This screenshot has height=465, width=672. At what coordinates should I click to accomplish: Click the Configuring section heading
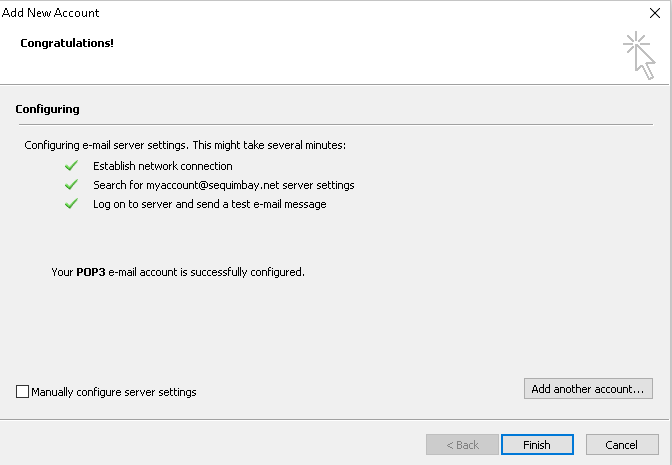(48, 109)
